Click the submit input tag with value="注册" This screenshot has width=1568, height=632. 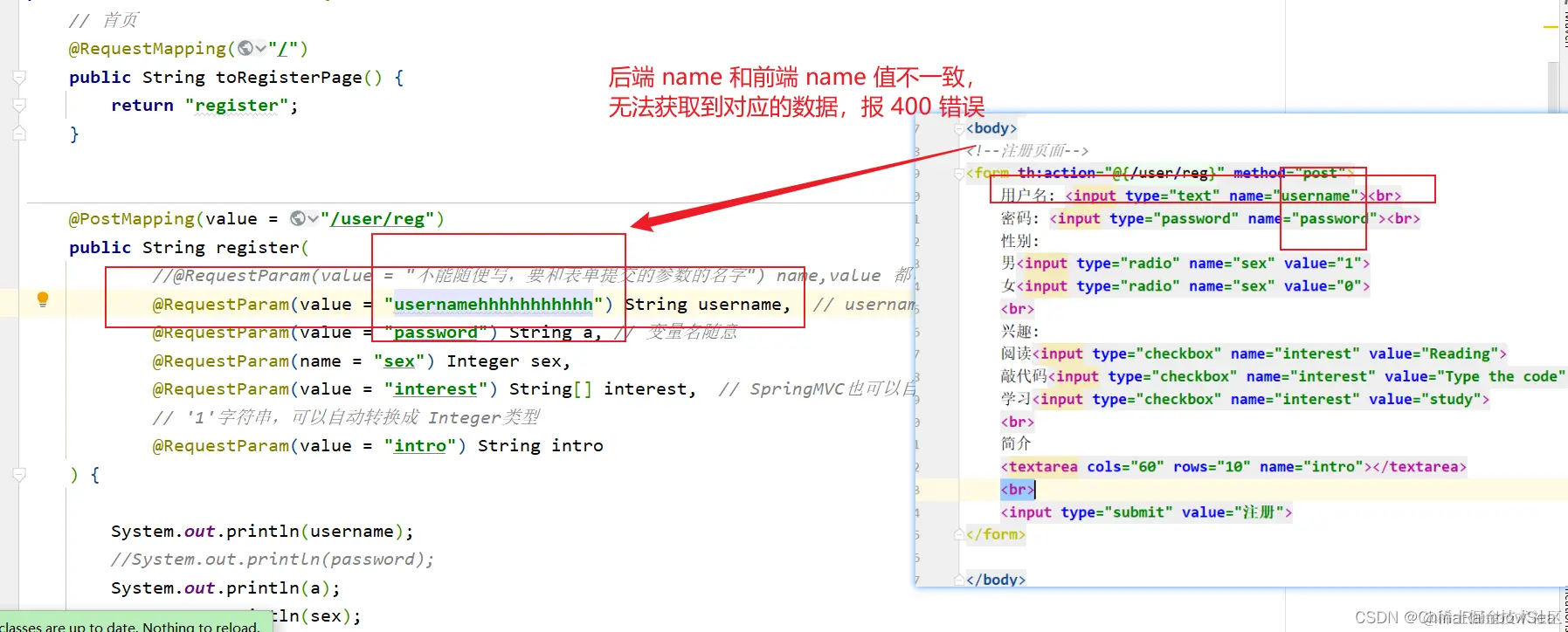pos(1146,512)
